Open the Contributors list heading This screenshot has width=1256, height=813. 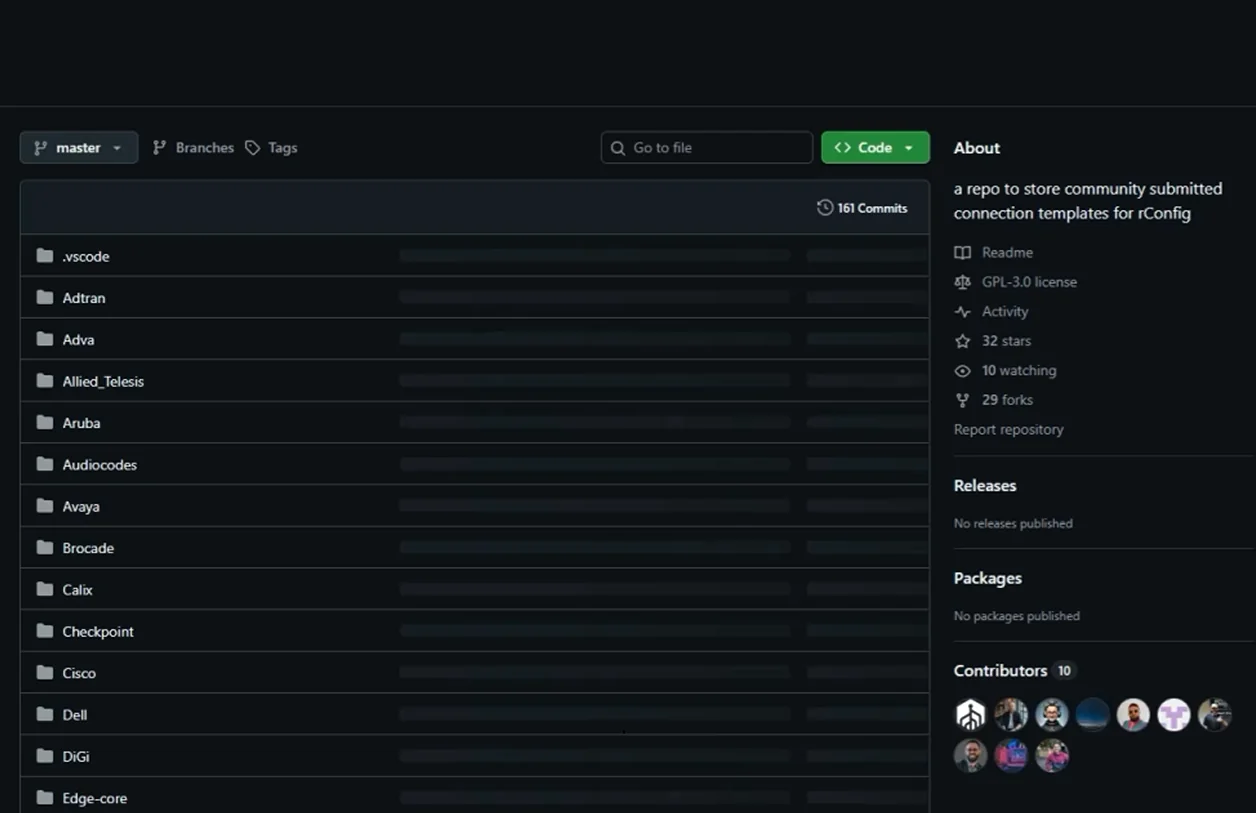(1000, 670)
